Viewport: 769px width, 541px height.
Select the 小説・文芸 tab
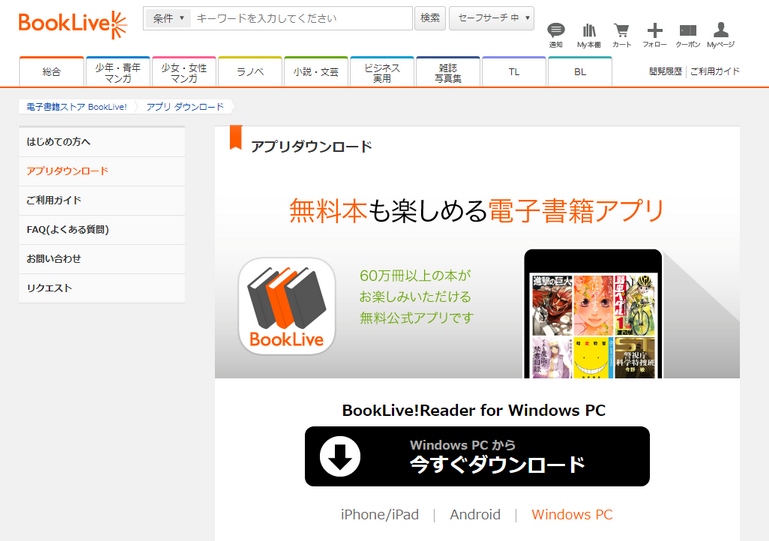[x=316, y=72]
